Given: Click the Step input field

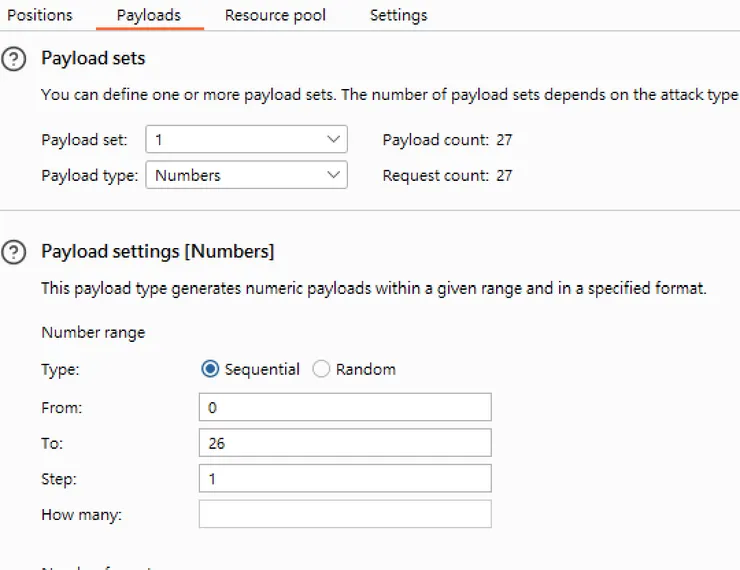Looking at the screenshot, I should [345, 478].
